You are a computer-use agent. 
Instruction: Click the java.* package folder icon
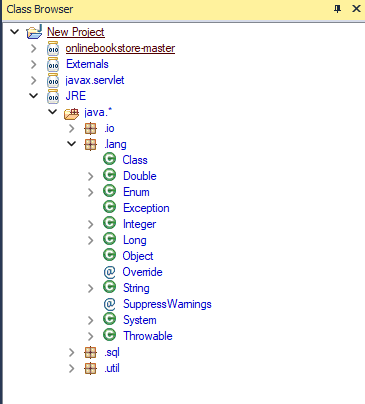(x=71, y=113)
